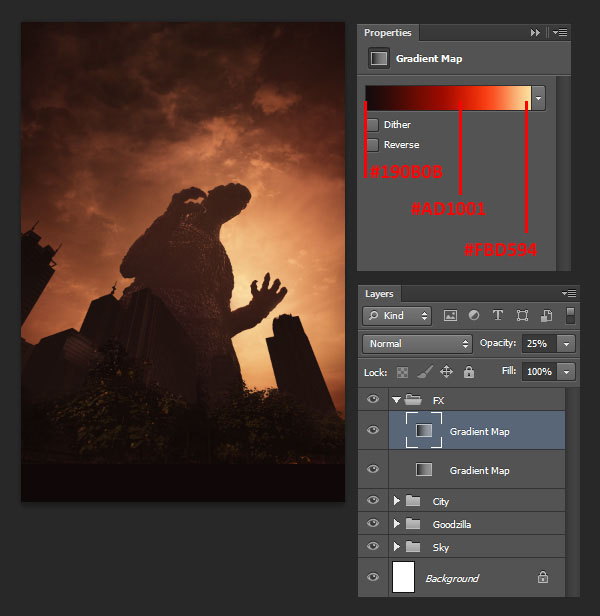Screen dimensions: 600x616
Task: Click the lower Gradient Map layer thumbnail
Action: click(424, 469)
